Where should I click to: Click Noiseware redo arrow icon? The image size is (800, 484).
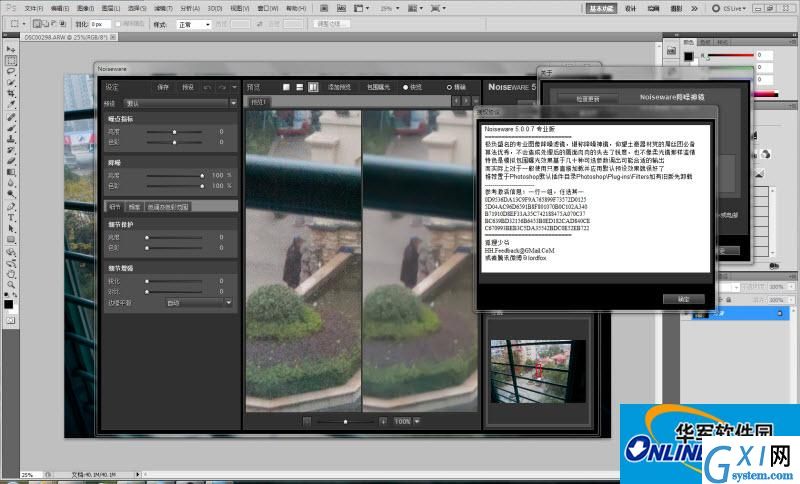(222, 87)
